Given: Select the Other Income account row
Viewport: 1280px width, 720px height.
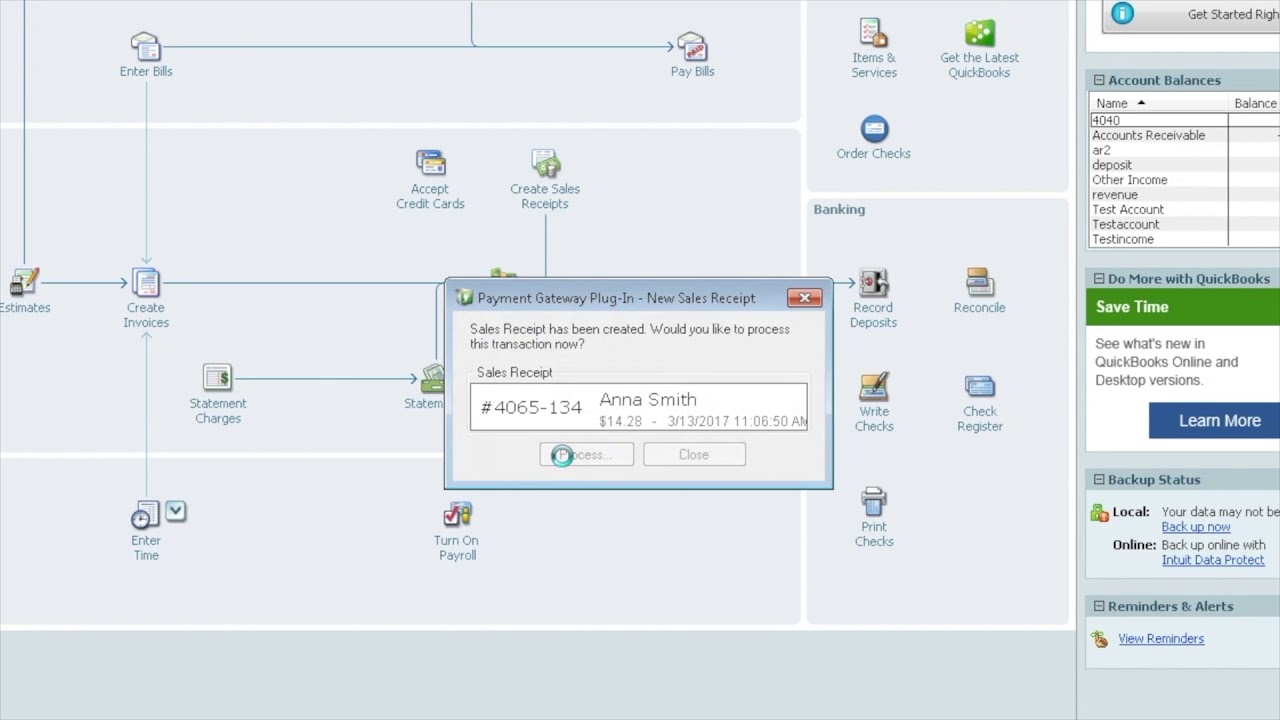Looking at the screenshot, I should tap(1184, 180).
